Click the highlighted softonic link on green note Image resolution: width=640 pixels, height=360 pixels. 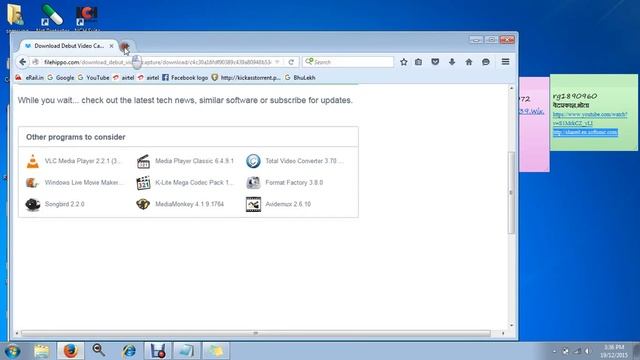585,132
